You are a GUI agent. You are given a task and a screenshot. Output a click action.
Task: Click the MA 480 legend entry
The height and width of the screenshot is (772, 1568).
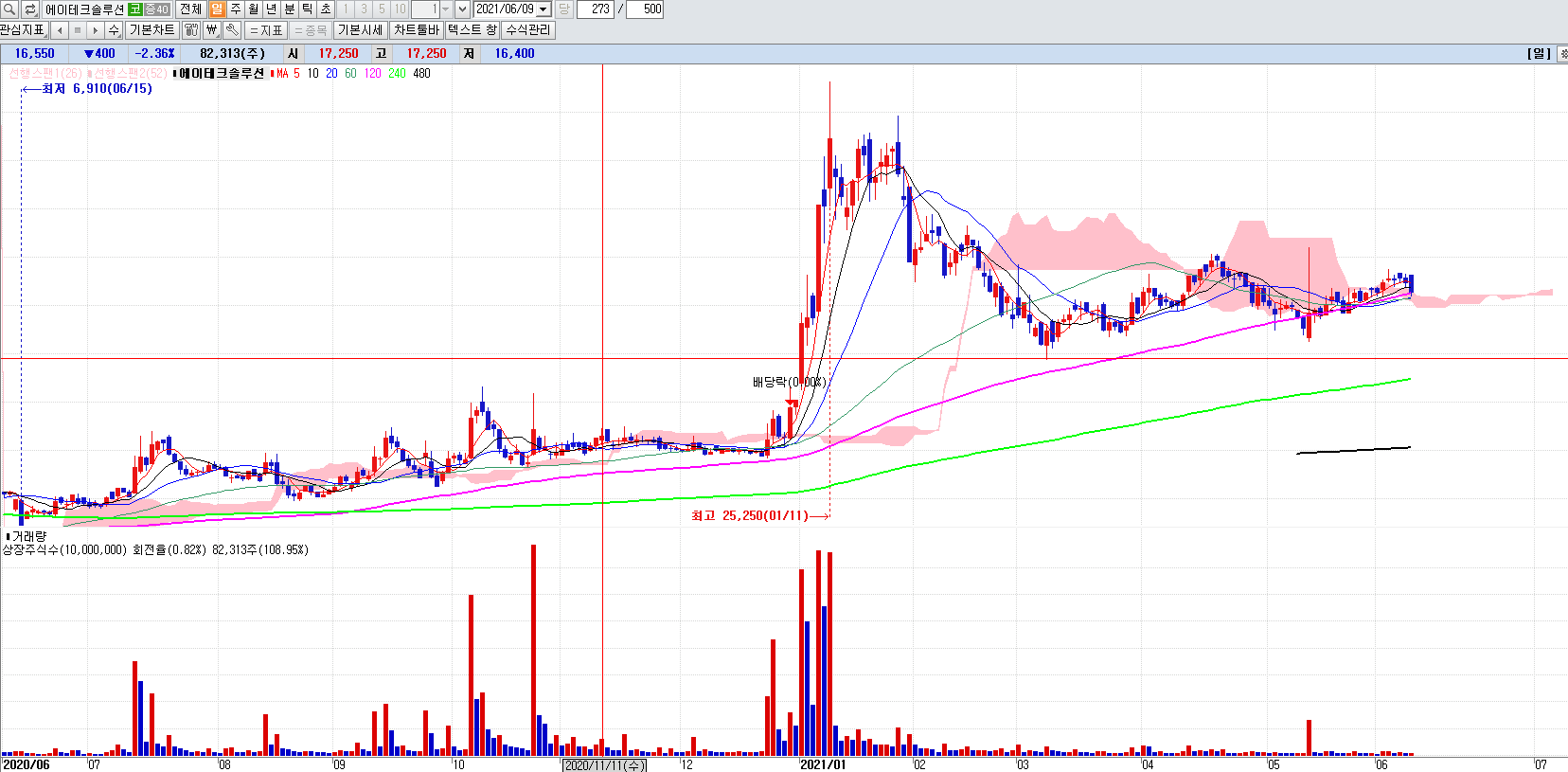(421, 73)
